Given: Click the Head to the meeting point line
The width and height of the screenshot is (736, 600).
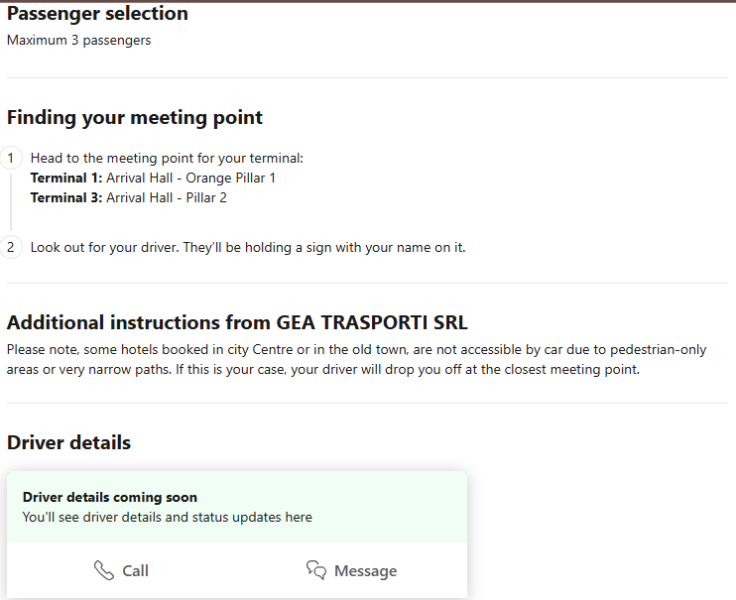Looking at the screenshot, I should 167,158.
